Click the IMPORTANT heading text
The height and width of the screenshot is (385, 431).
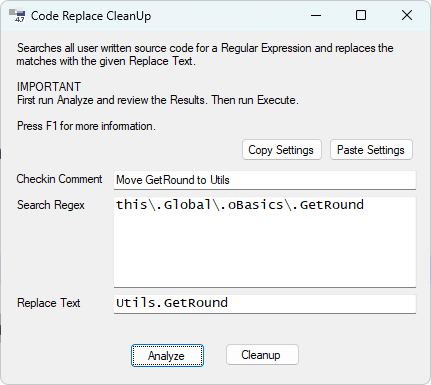click(49, 87)
